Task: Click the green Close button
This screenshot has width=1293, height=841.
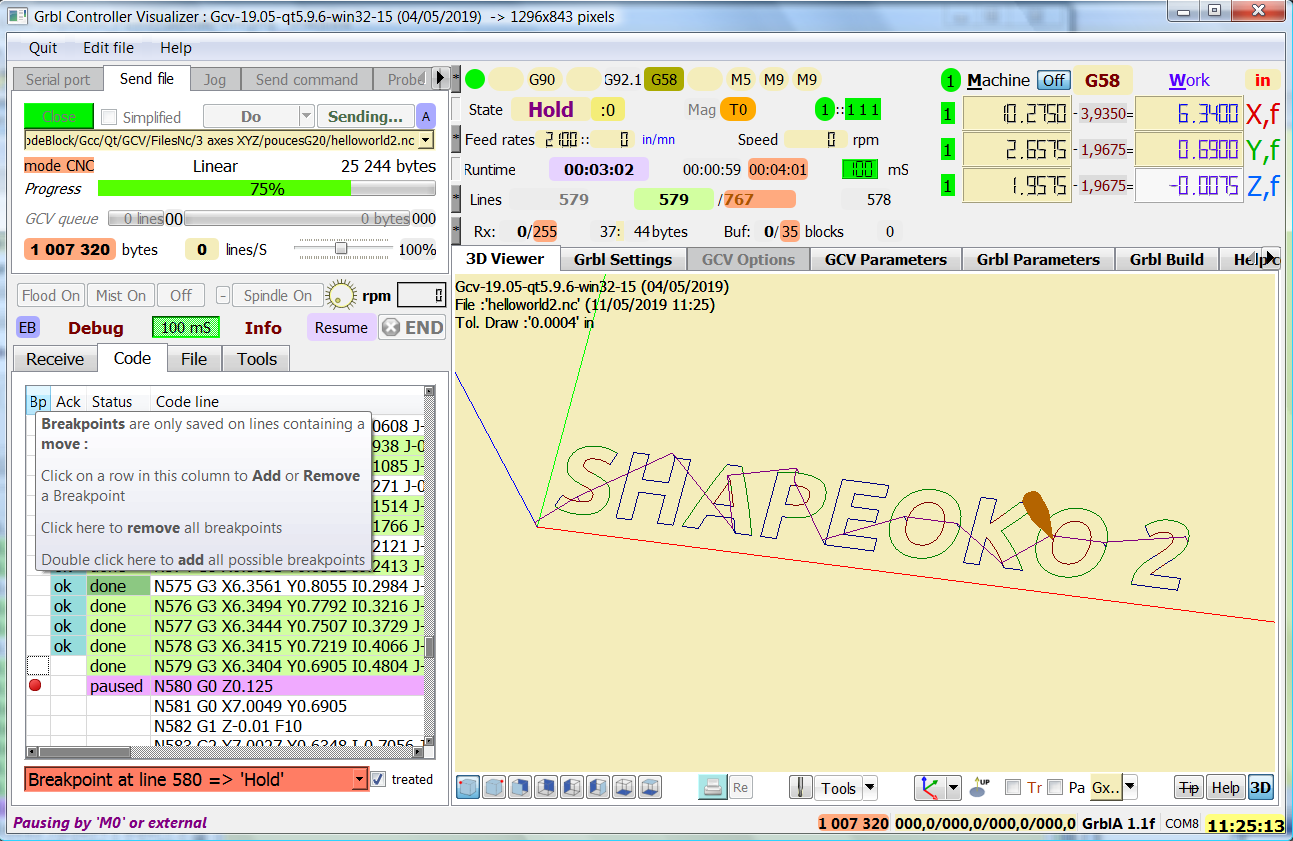Action: pyautogui.click(x=59, y=116)
